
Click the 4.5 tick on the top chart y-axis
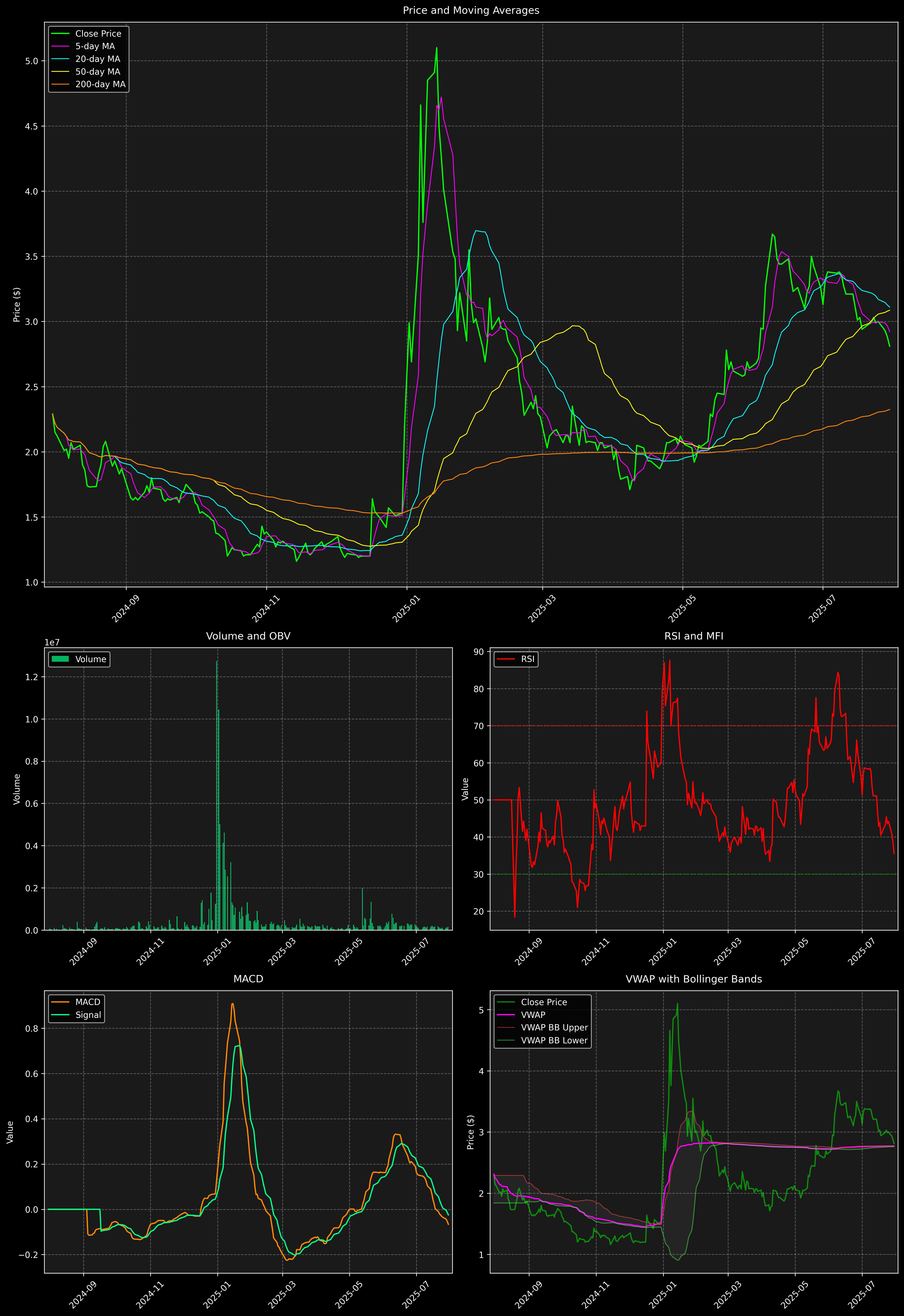(x=32, y=126)
